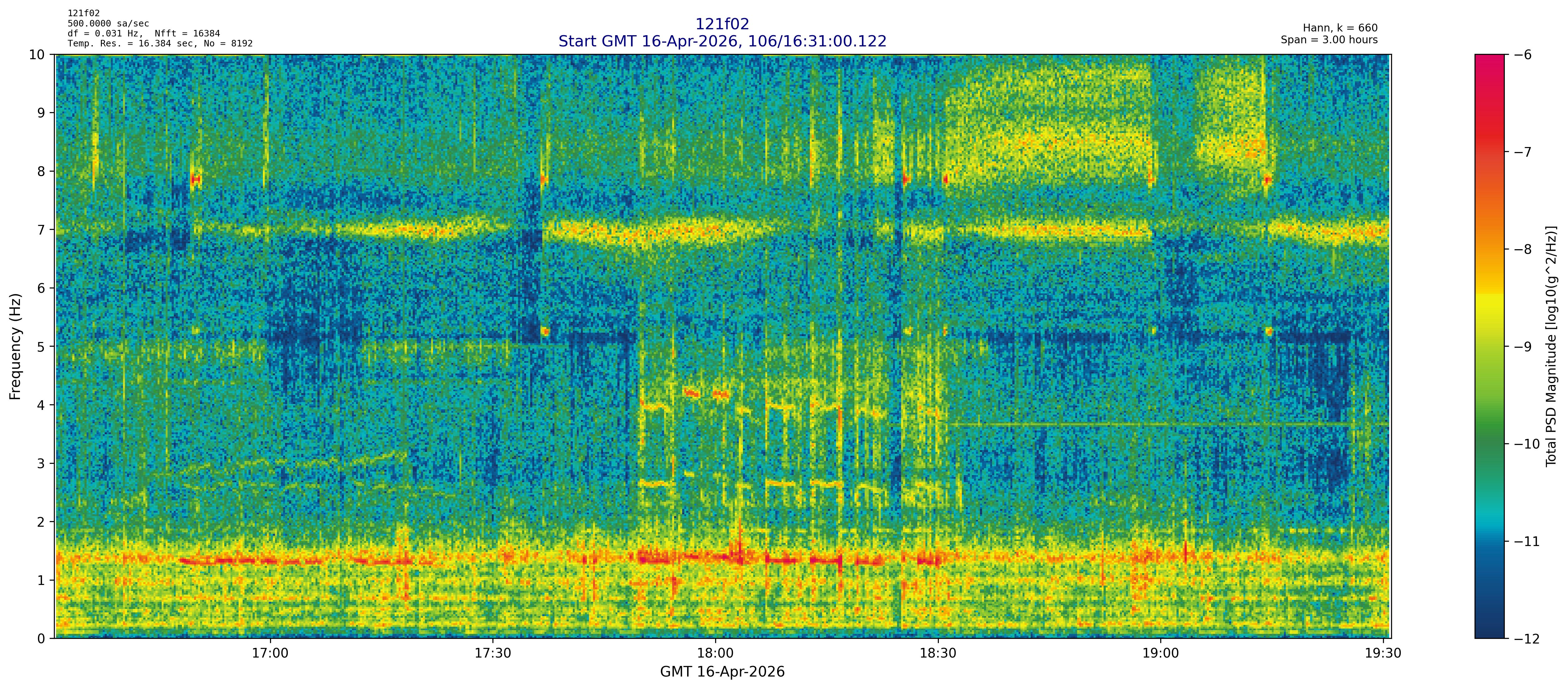The height and width of the screenshot is (689, 1568).
Task: Click the frequency tick label 7
Action: coord(41,230)
